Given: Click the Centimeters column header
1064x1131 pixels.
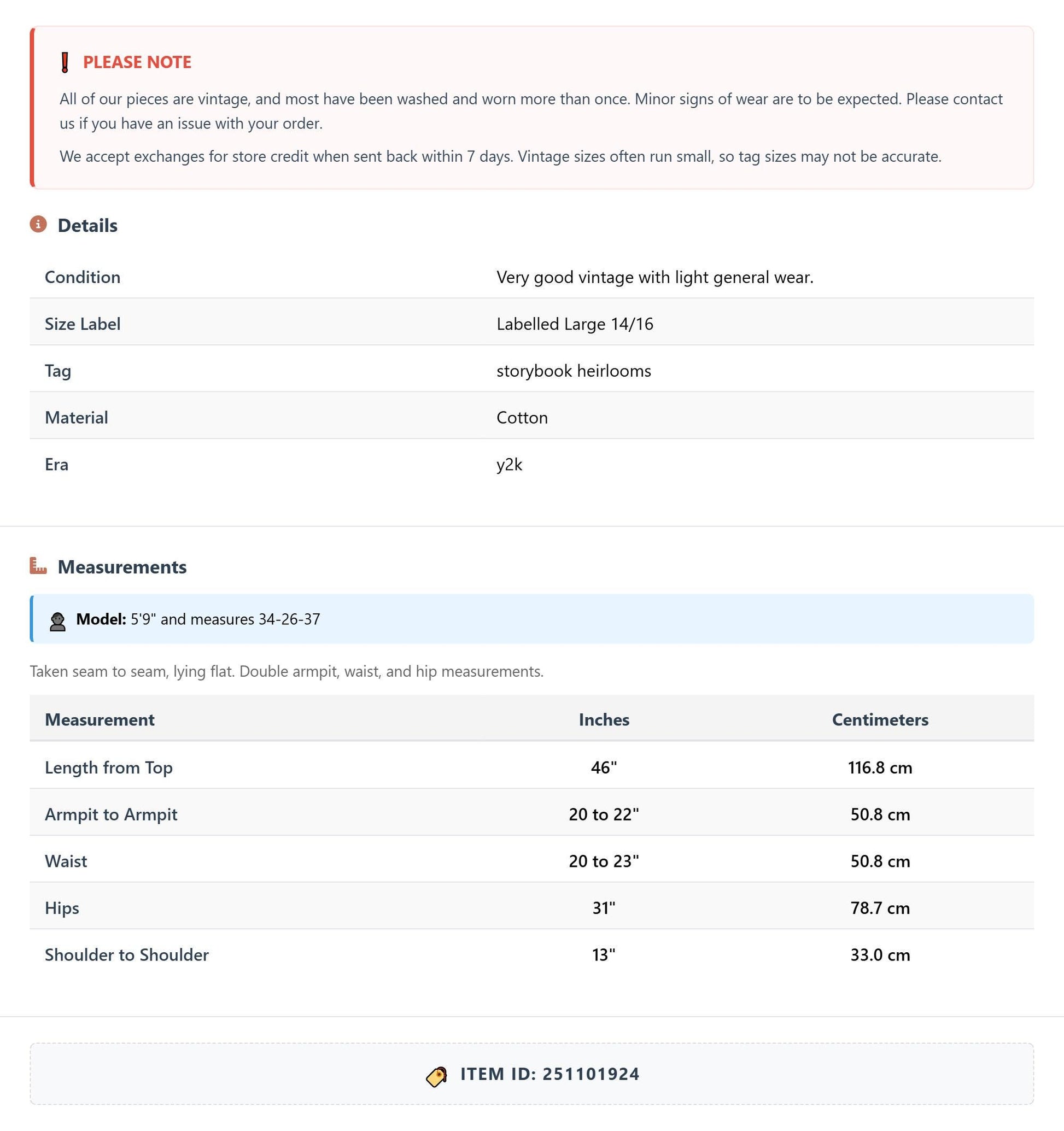Looking at the screenshot, I should click(x=880, y=720).
